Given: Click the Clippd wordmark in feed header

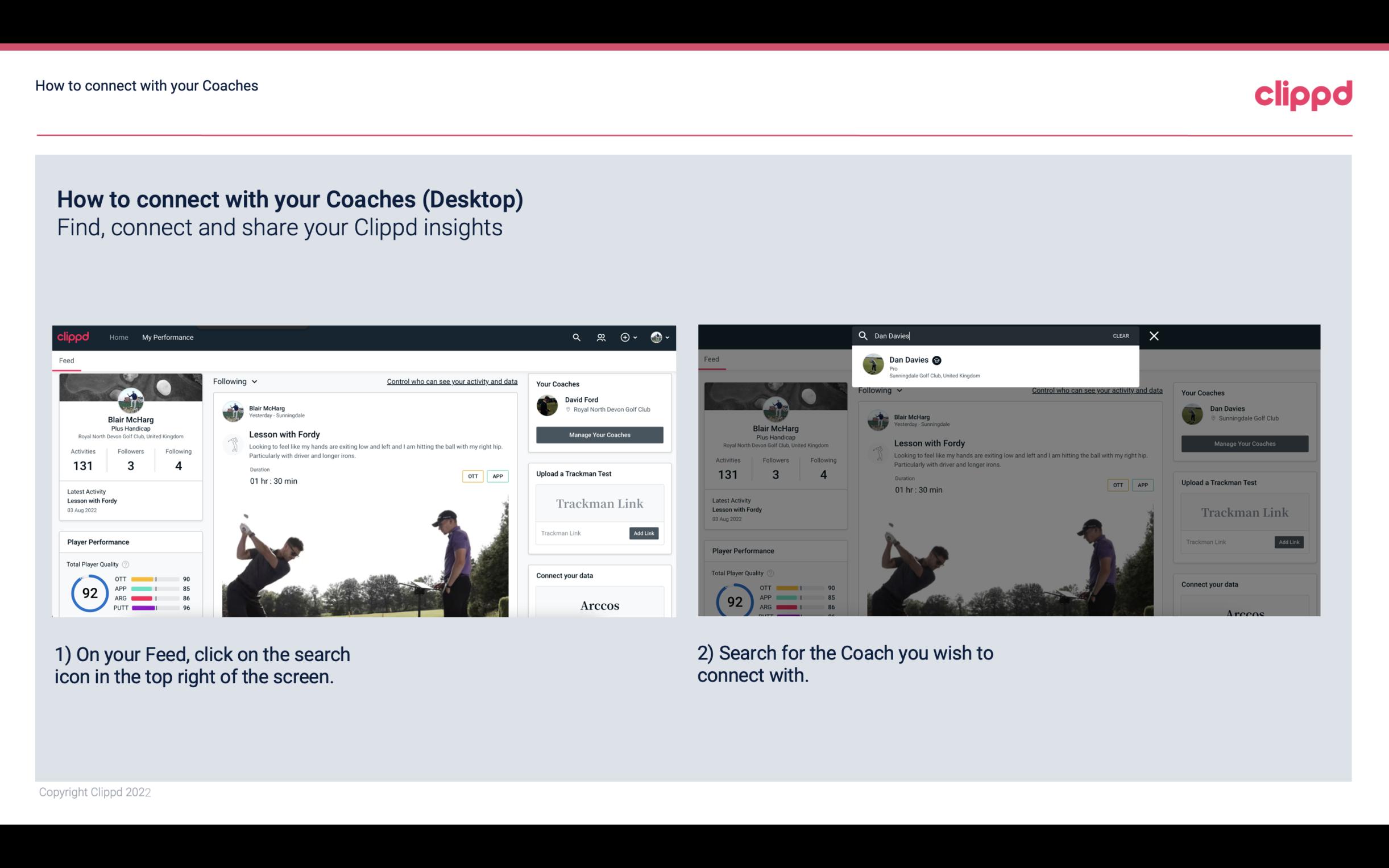Looking at the screenshot, I should [x=75, y=337].
